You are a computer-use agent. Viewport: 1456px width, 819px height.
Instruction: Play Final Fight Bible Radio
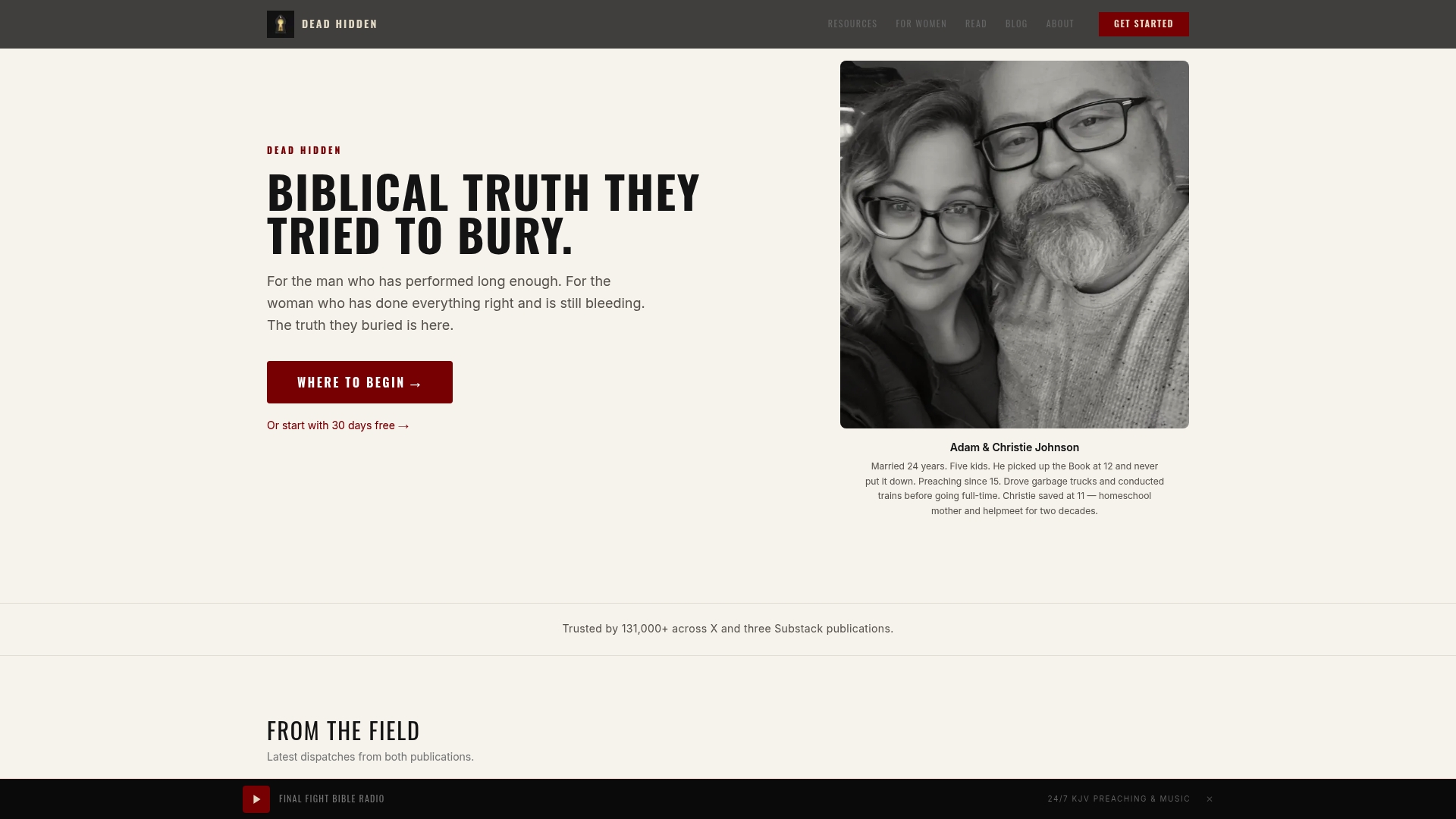pyautogui.click(x=256, y=799)
